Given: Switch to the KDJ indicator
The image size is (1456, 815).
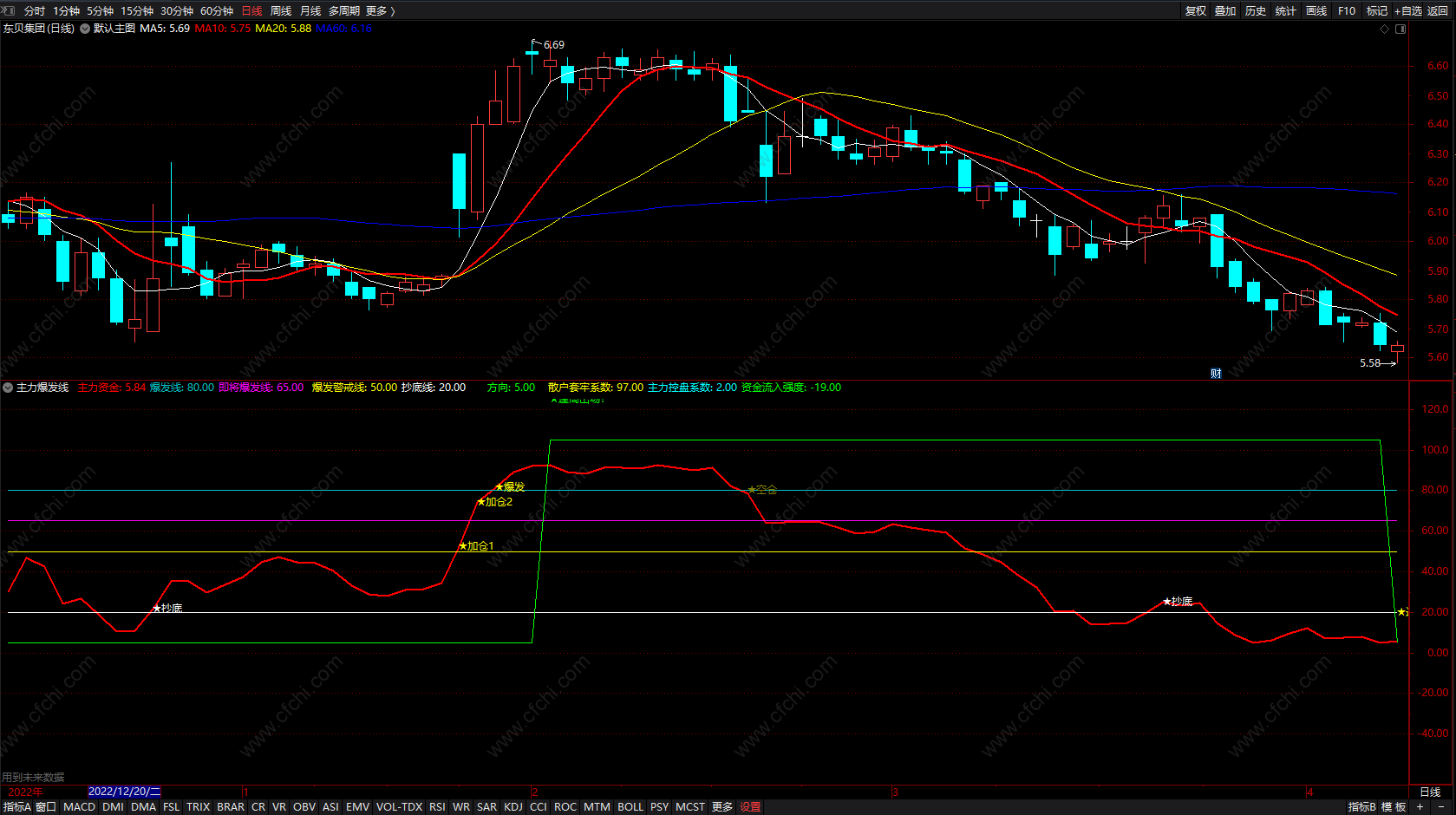Looking at the screenshot, I should 513,806.
